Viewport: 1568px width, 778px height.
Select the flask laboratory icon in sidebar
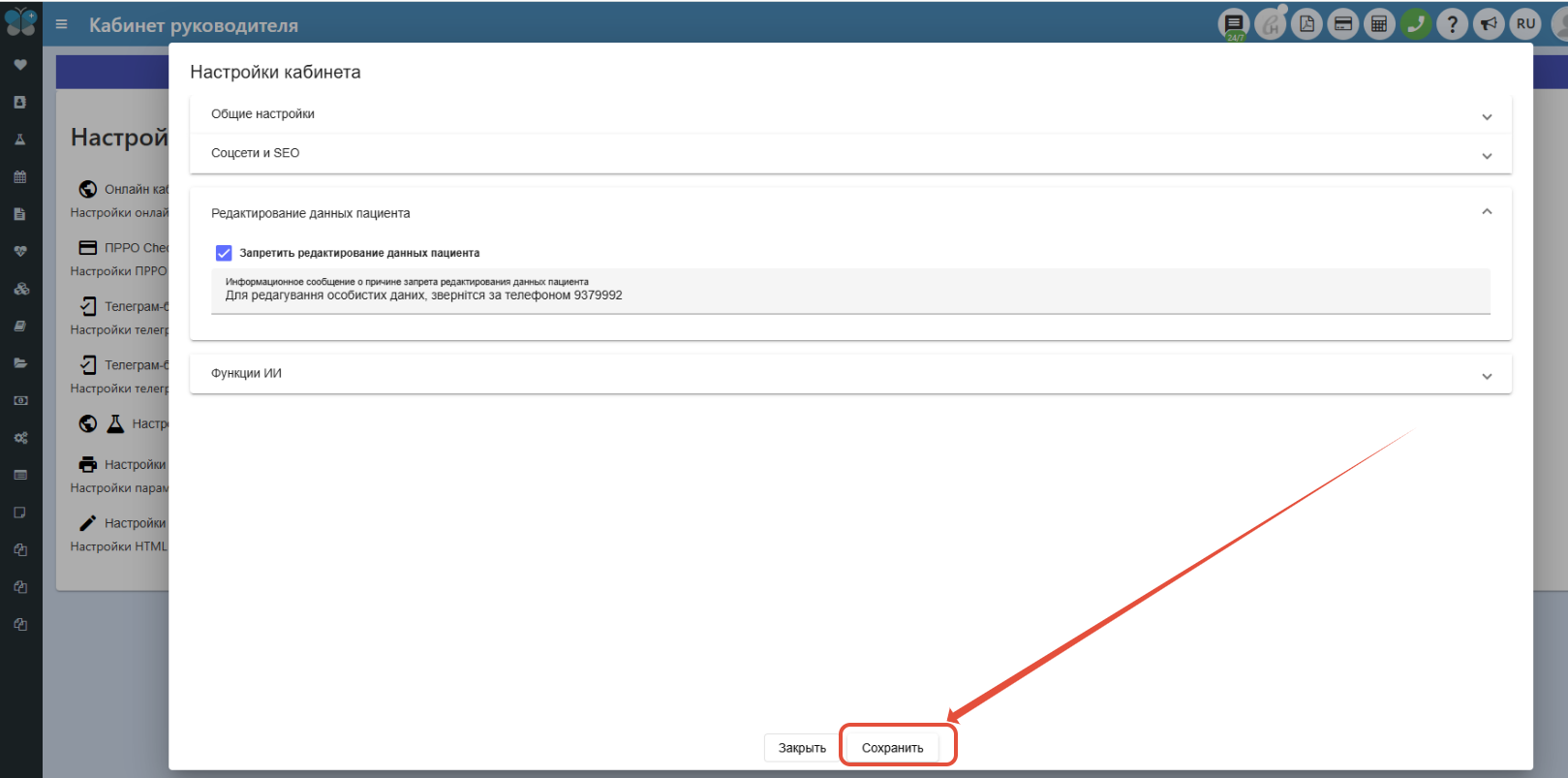(x=20, y=140)
